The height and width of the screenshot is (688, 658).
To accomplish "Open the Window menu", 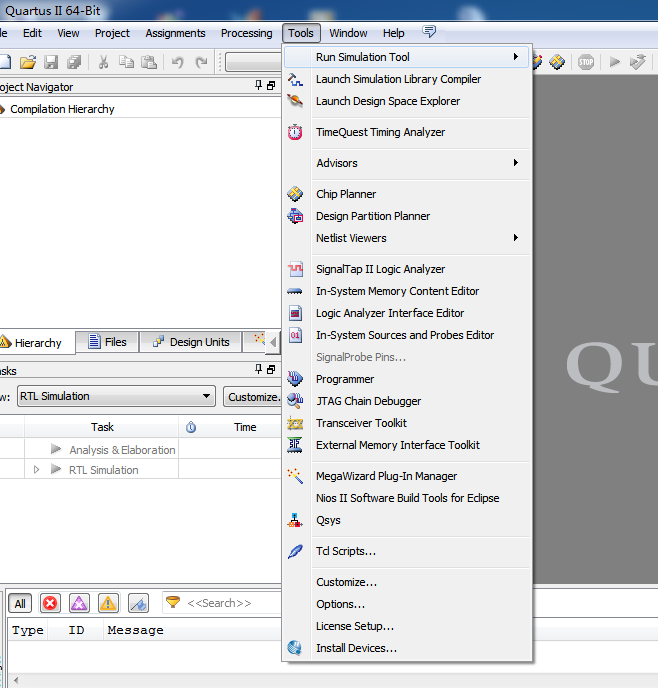I will [x=348, y=33].
